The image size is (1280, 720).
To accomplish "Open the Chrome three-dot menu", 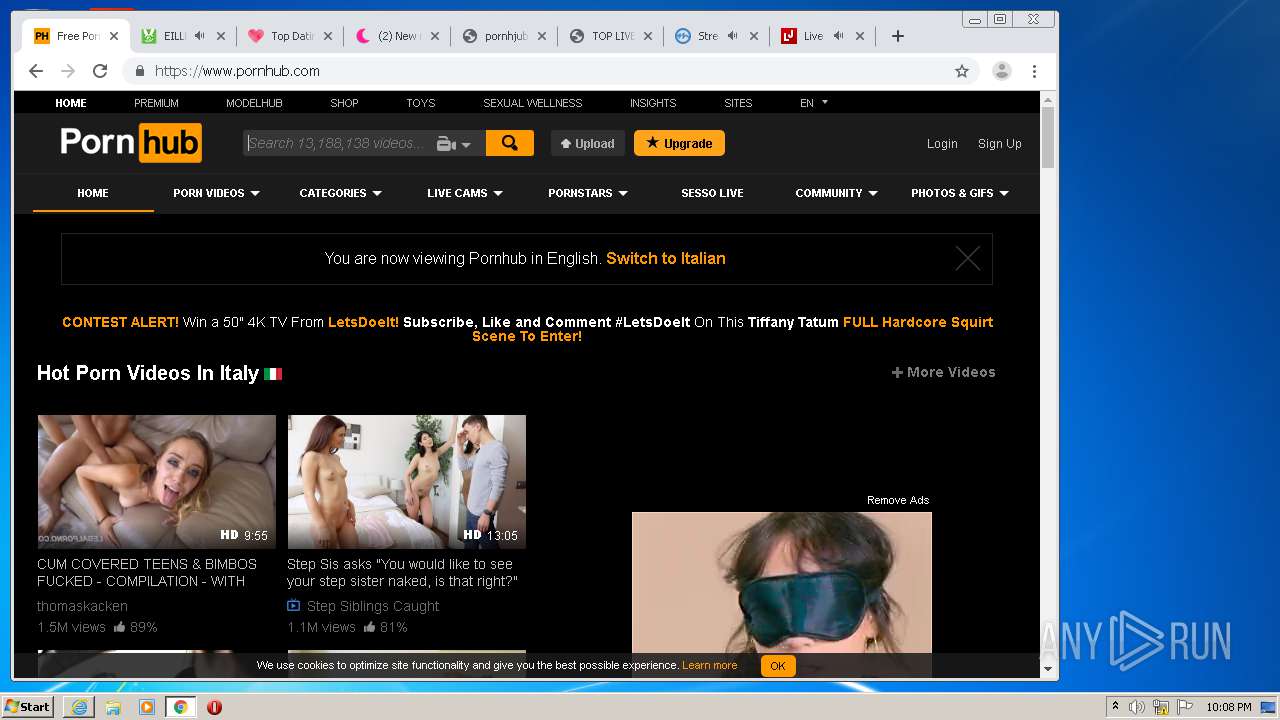I will (1035, 71).
